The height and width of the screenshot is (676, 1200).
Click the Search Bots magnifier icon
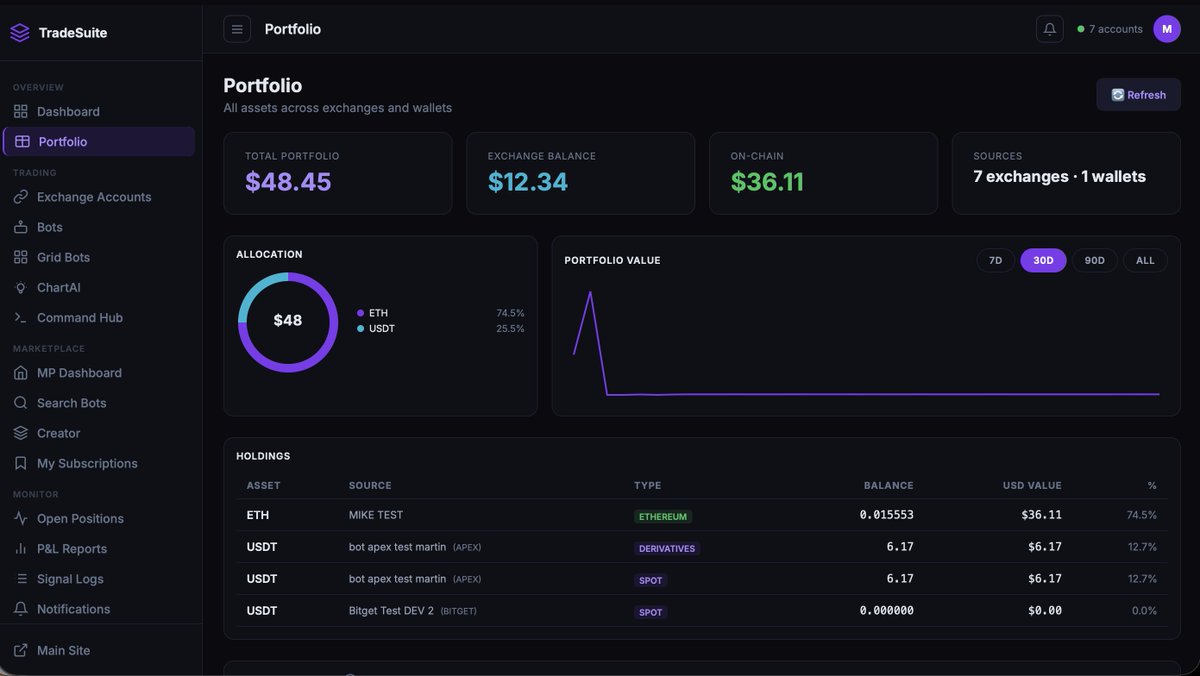point(21,403)
